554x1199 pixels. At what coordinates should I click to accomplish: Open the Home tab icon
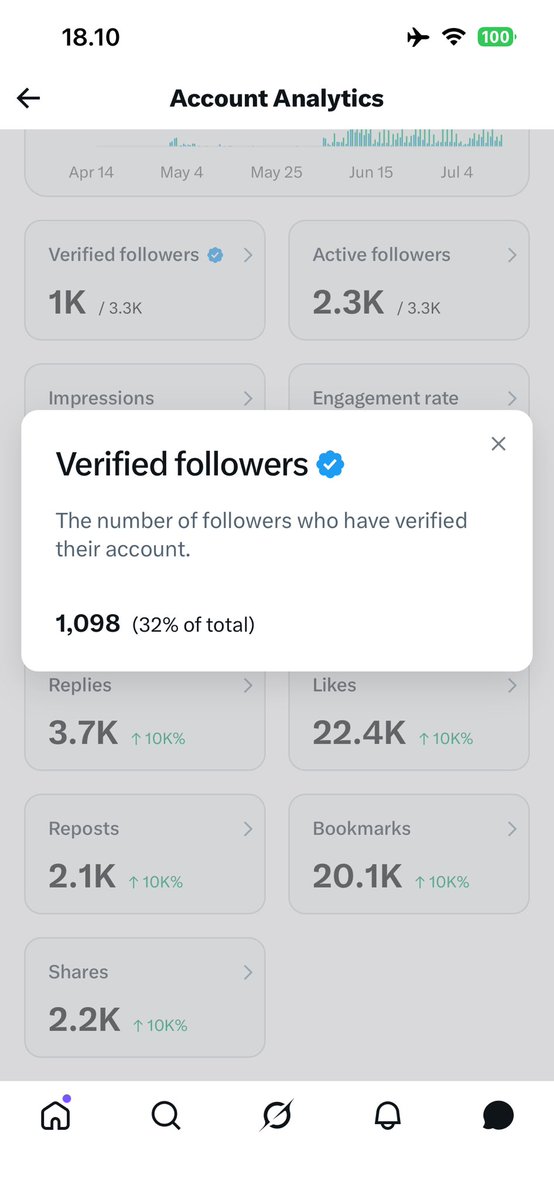[55, 1113]
